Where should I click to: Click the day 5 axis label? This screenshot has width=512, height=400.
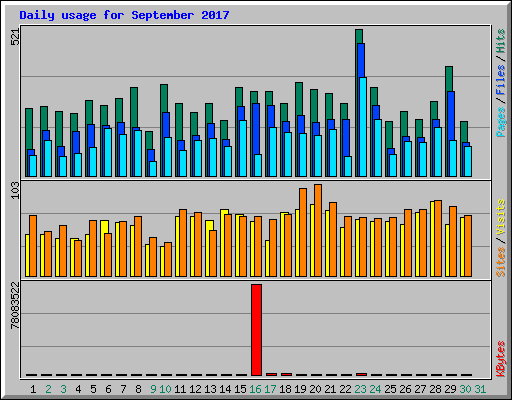pos(93,389)
